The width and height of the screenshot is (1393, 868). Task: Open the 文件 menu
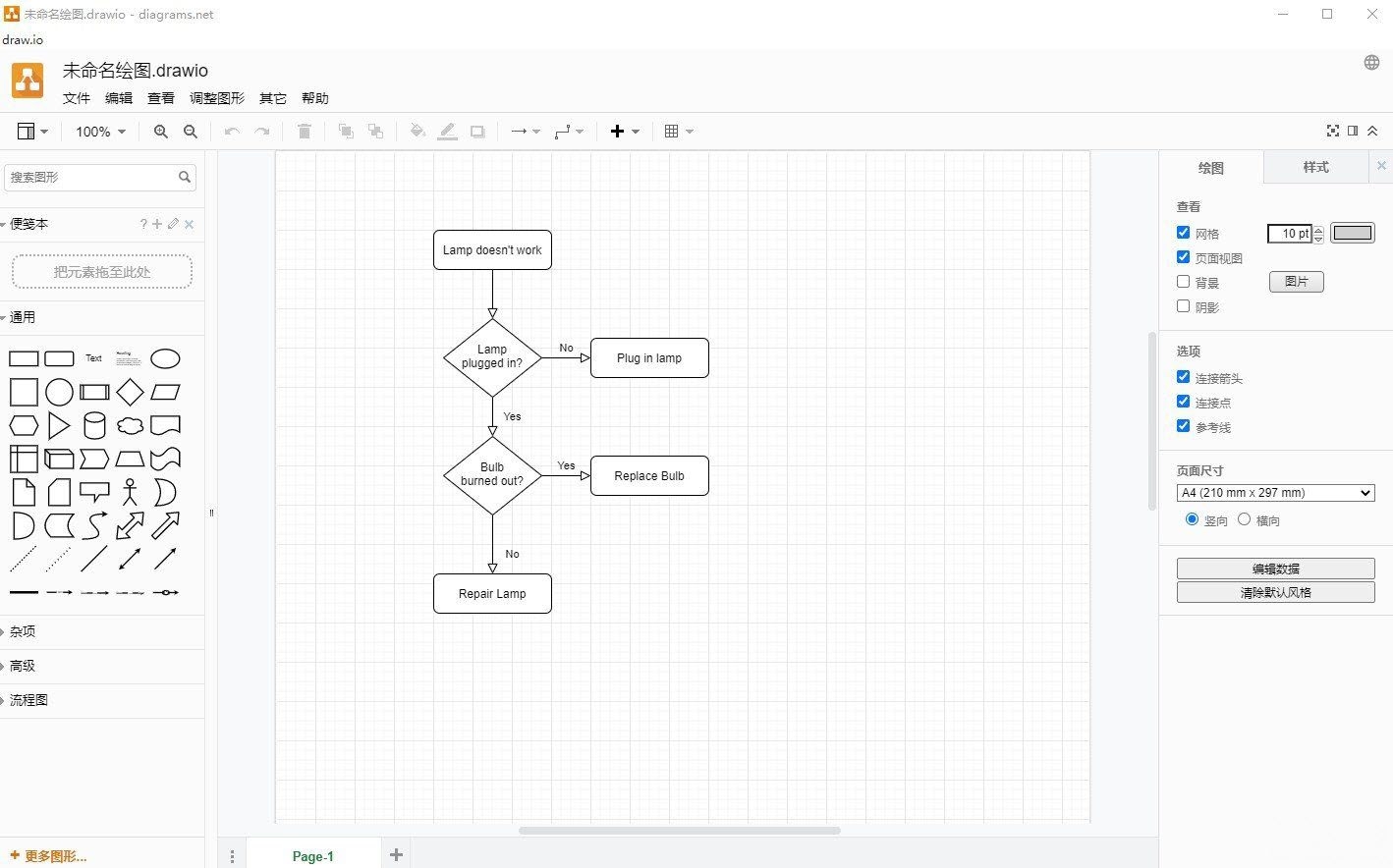pyautogui.click(x=77, y=98)
